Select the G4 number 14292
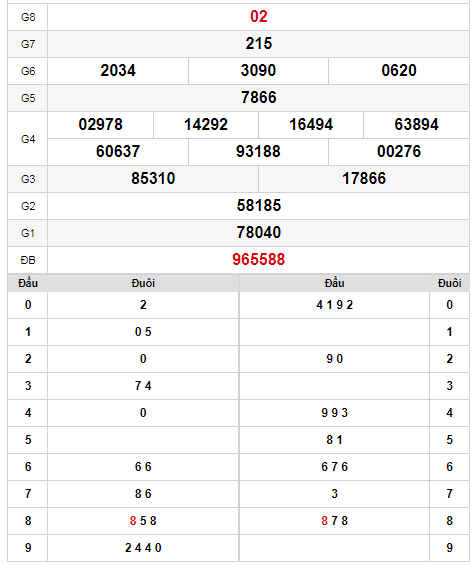The height and width of the screenshot is (566, 473). coord(206,125)
